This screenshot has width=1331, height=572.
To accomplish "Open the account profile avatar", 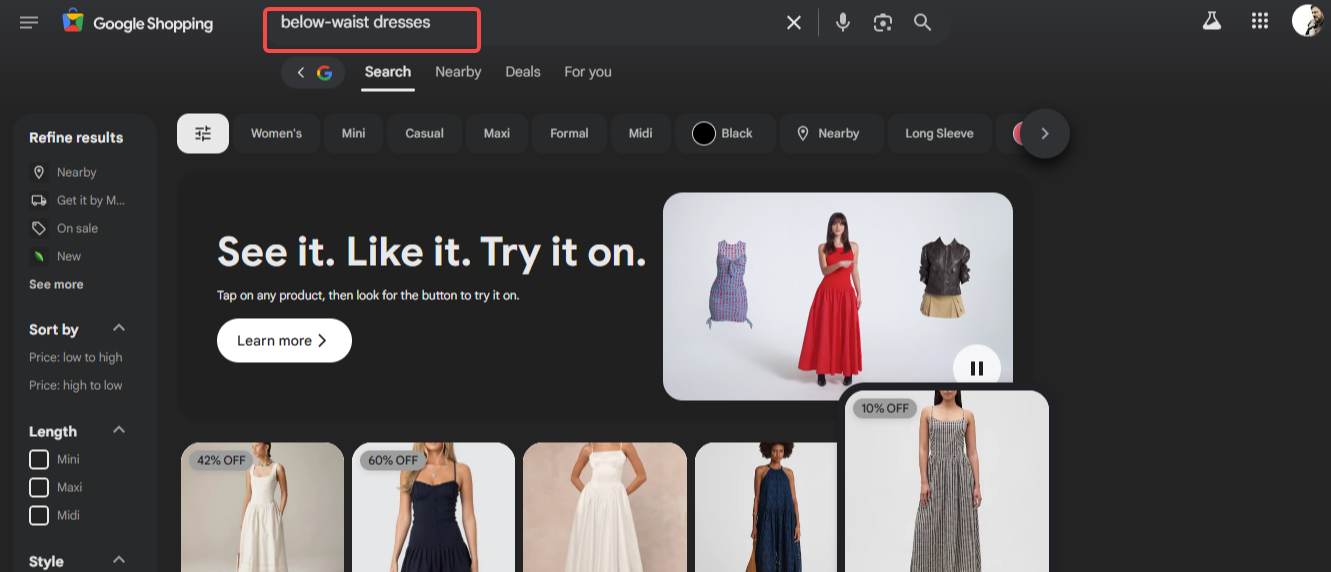I will [x=1307, y=21].
